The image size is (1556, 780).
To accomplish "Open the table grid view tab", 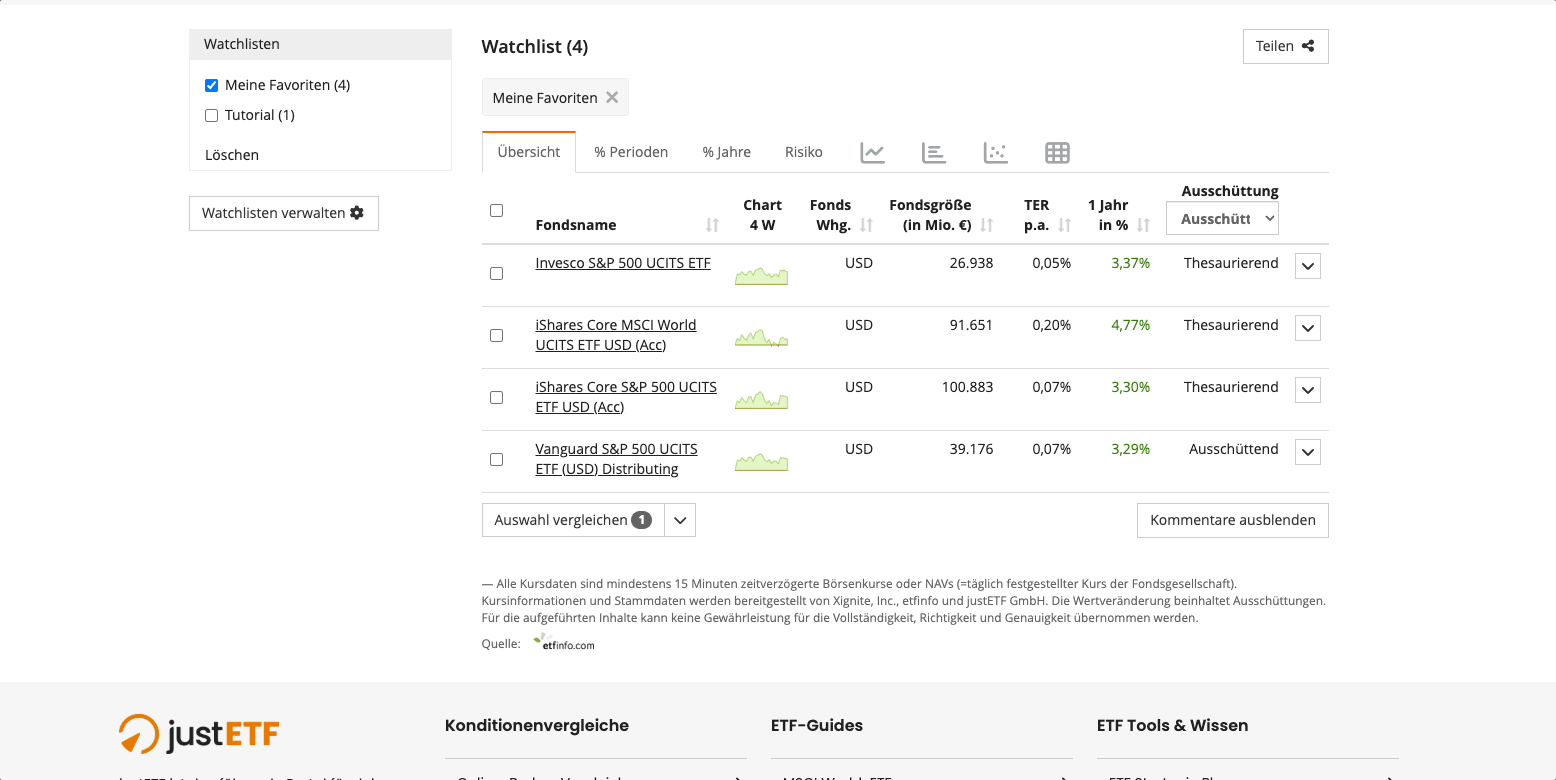I will 1057,152.
